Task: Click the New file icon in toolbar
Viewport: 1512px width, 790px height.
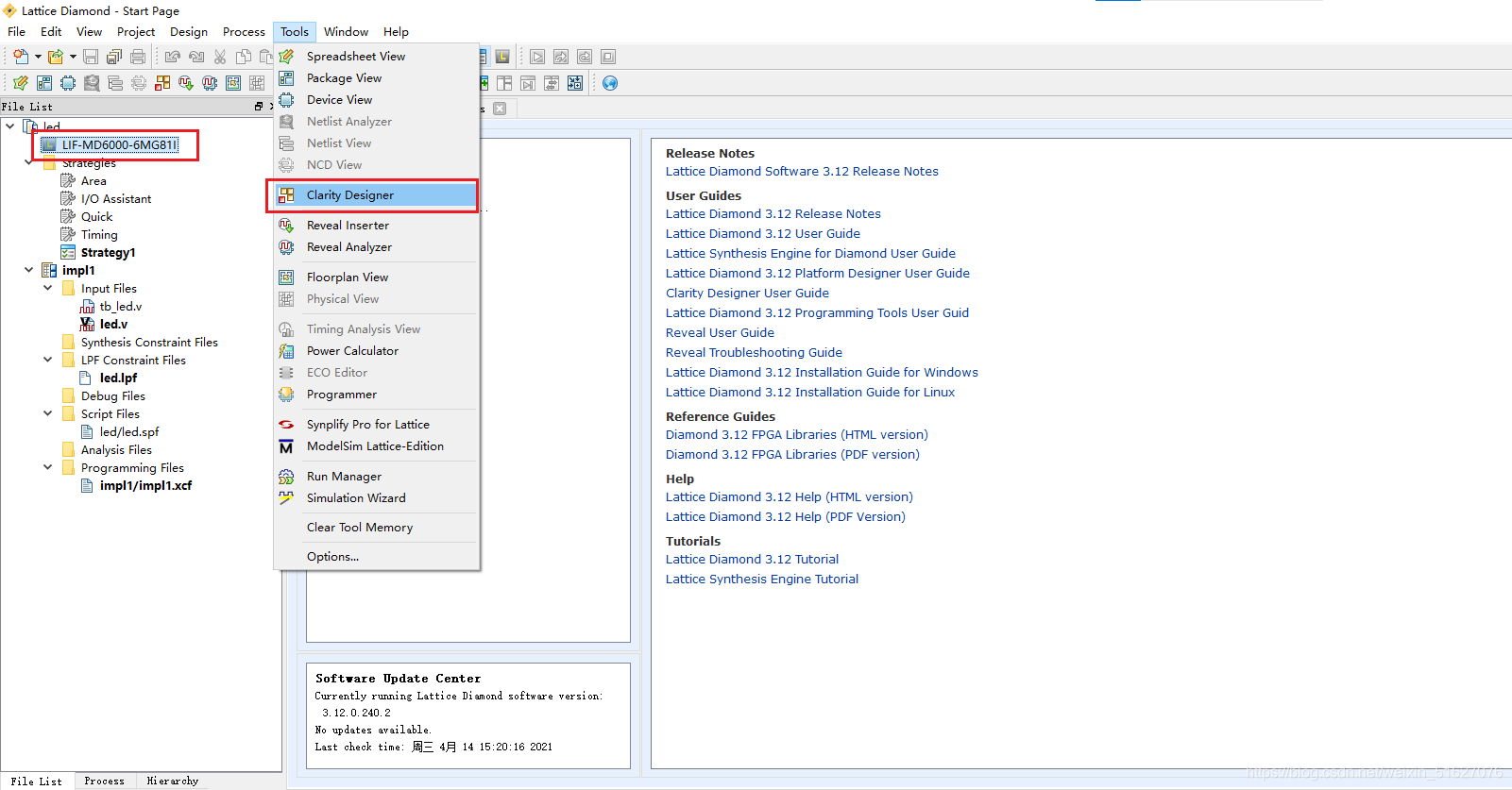Action: (21, 57)
